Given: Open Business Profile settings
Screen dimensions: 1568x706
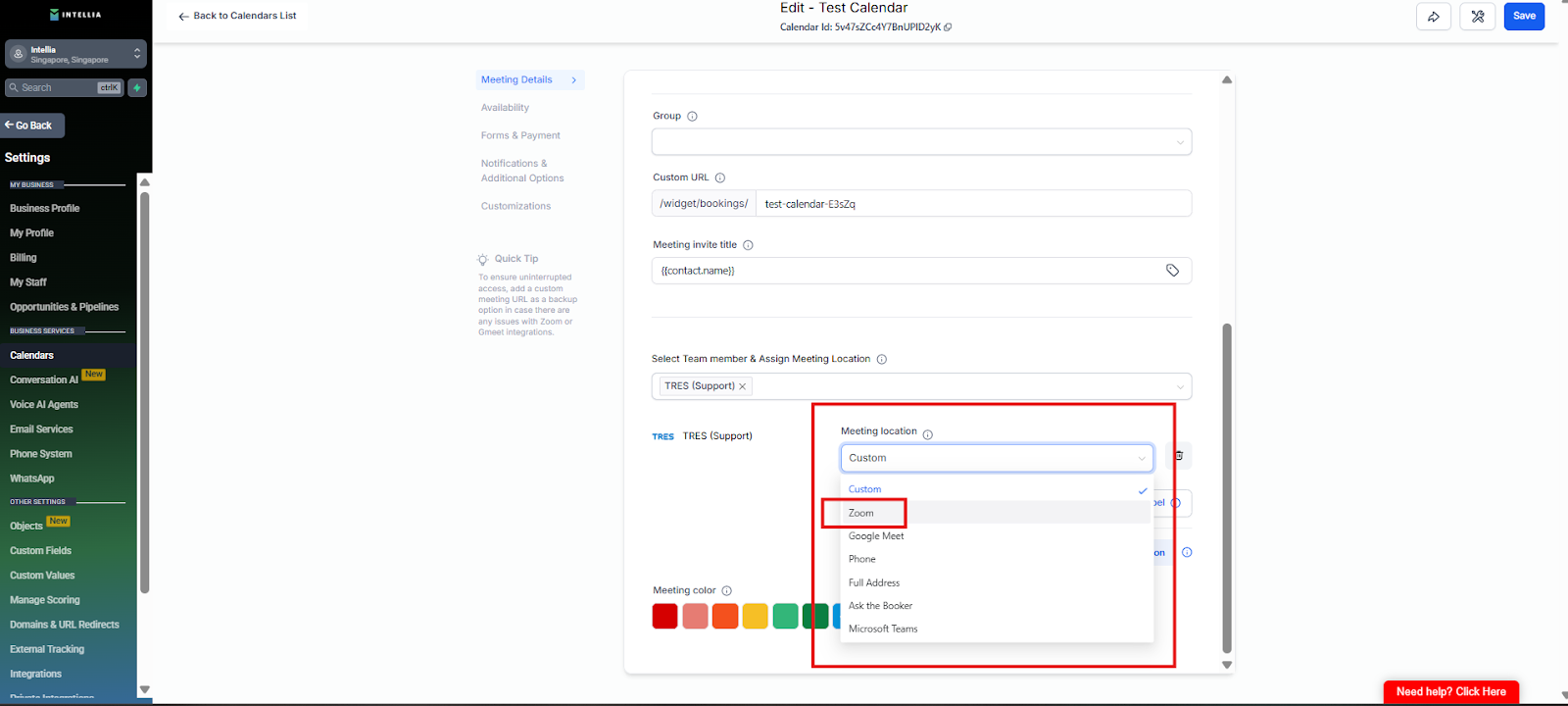Looking at the screenshot, I should [x=45, y=208].
